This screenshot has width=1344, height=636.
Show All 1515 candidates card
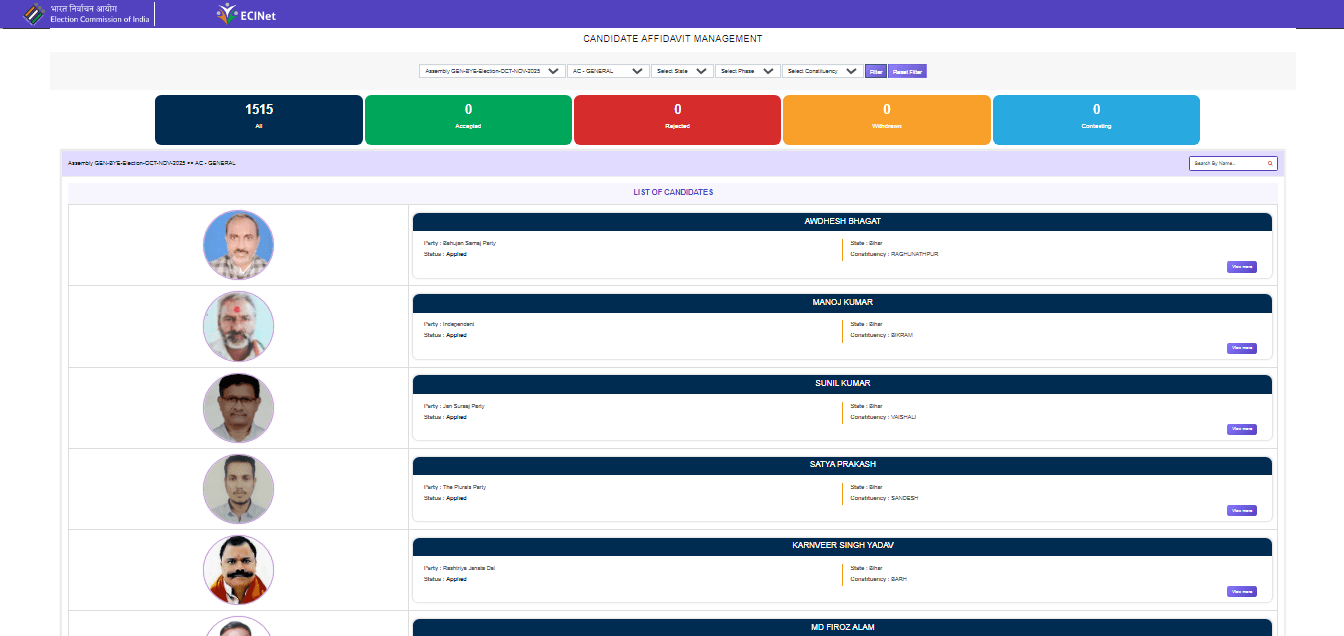coord(259,120)
